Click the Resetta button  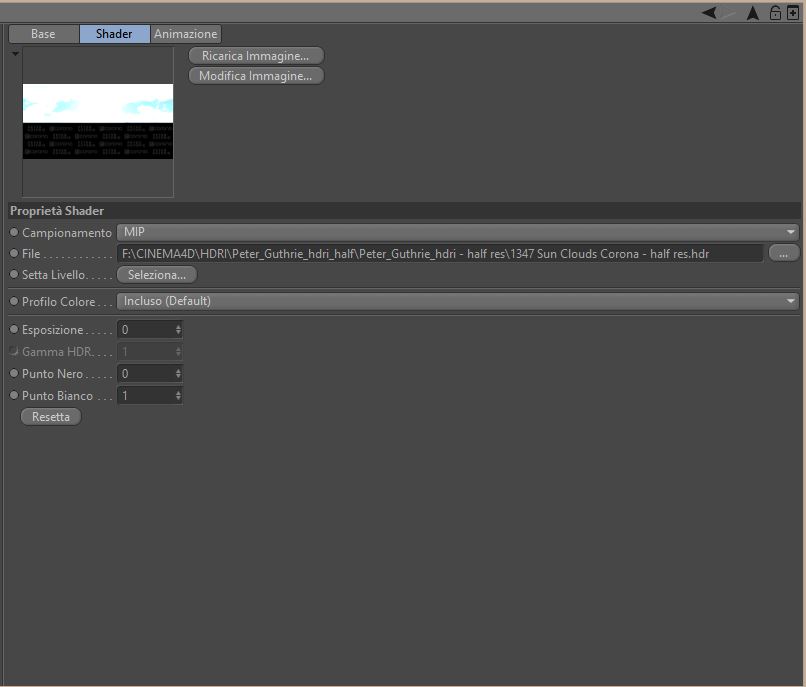[x=51, y=417]
